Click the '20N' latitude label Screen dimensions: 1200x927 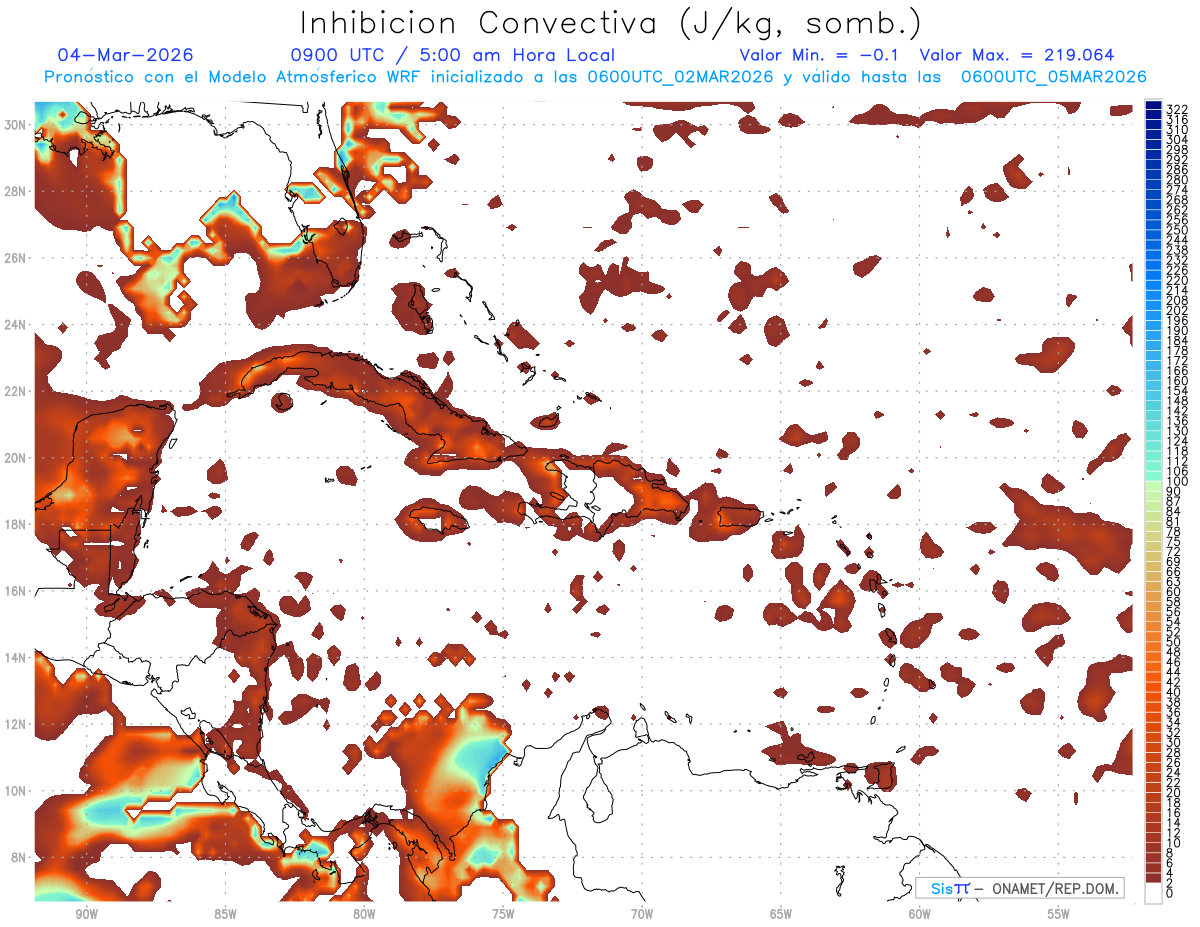coord(17,457)
